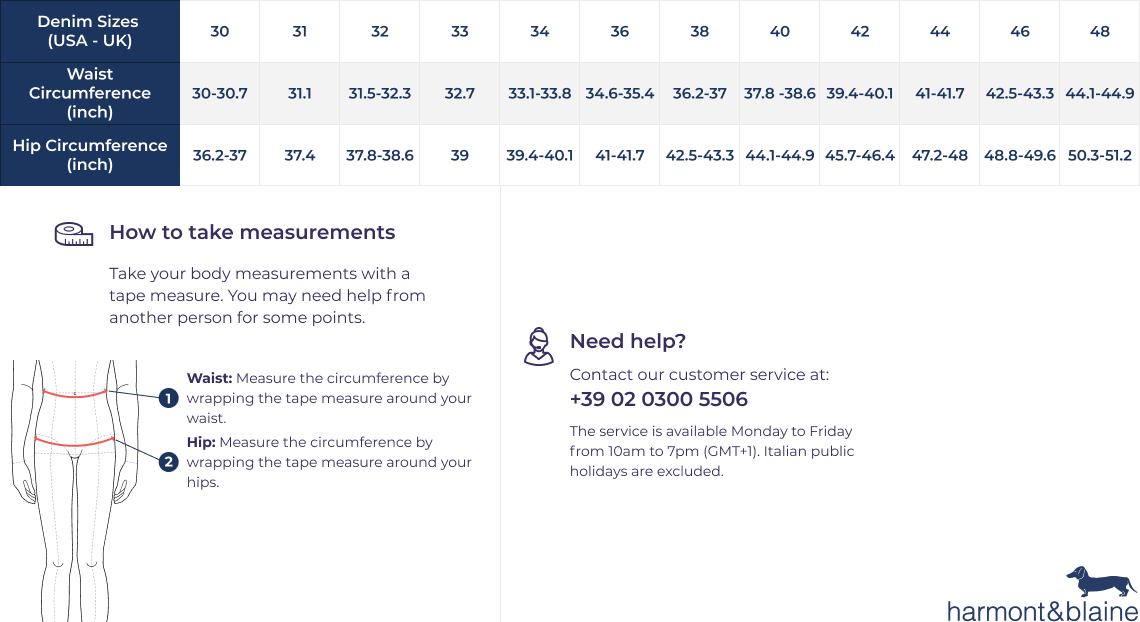Select the 33.1-33.8 waist cell
Screen dimensions: 1140x622
[x=539, y=93]
